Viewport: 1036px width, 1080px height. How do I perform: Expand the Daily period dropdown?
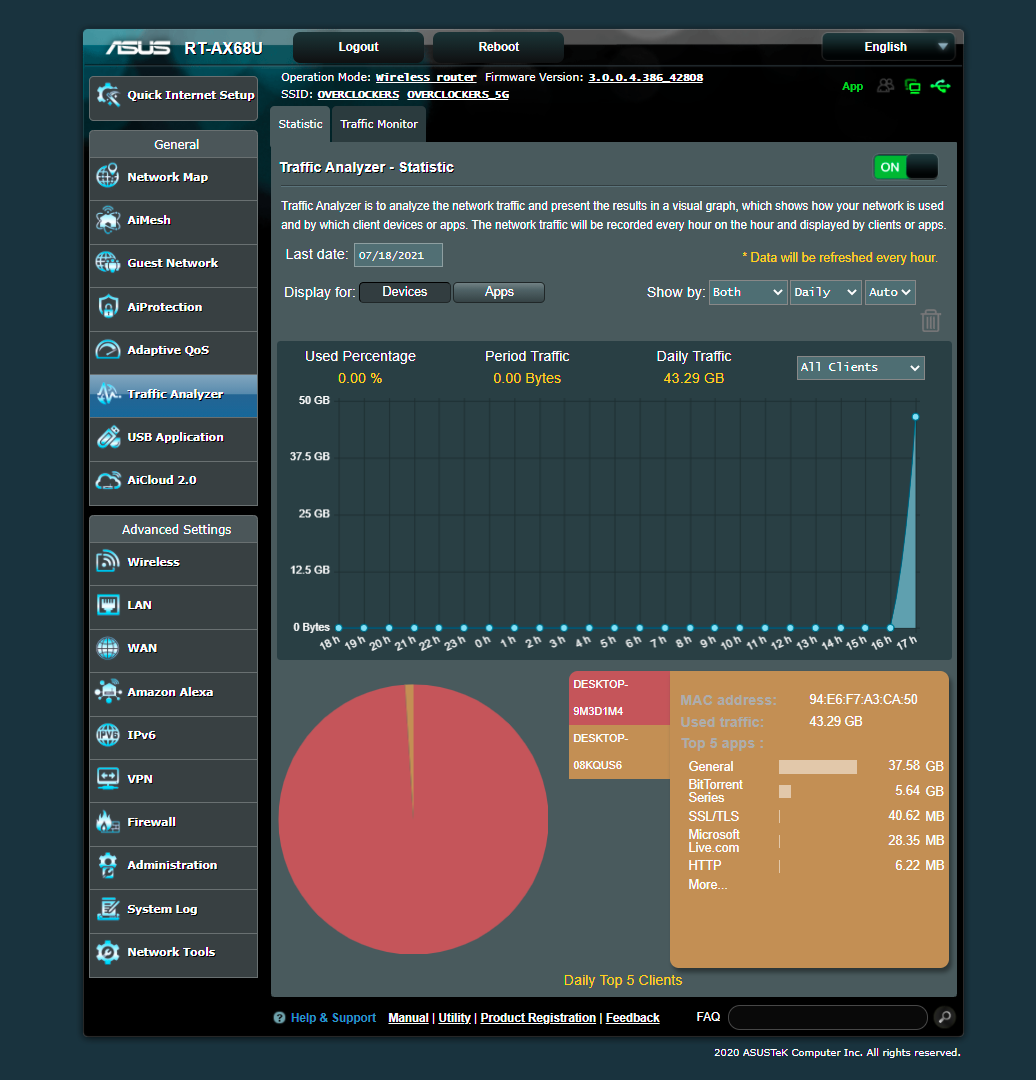(825, 292)
